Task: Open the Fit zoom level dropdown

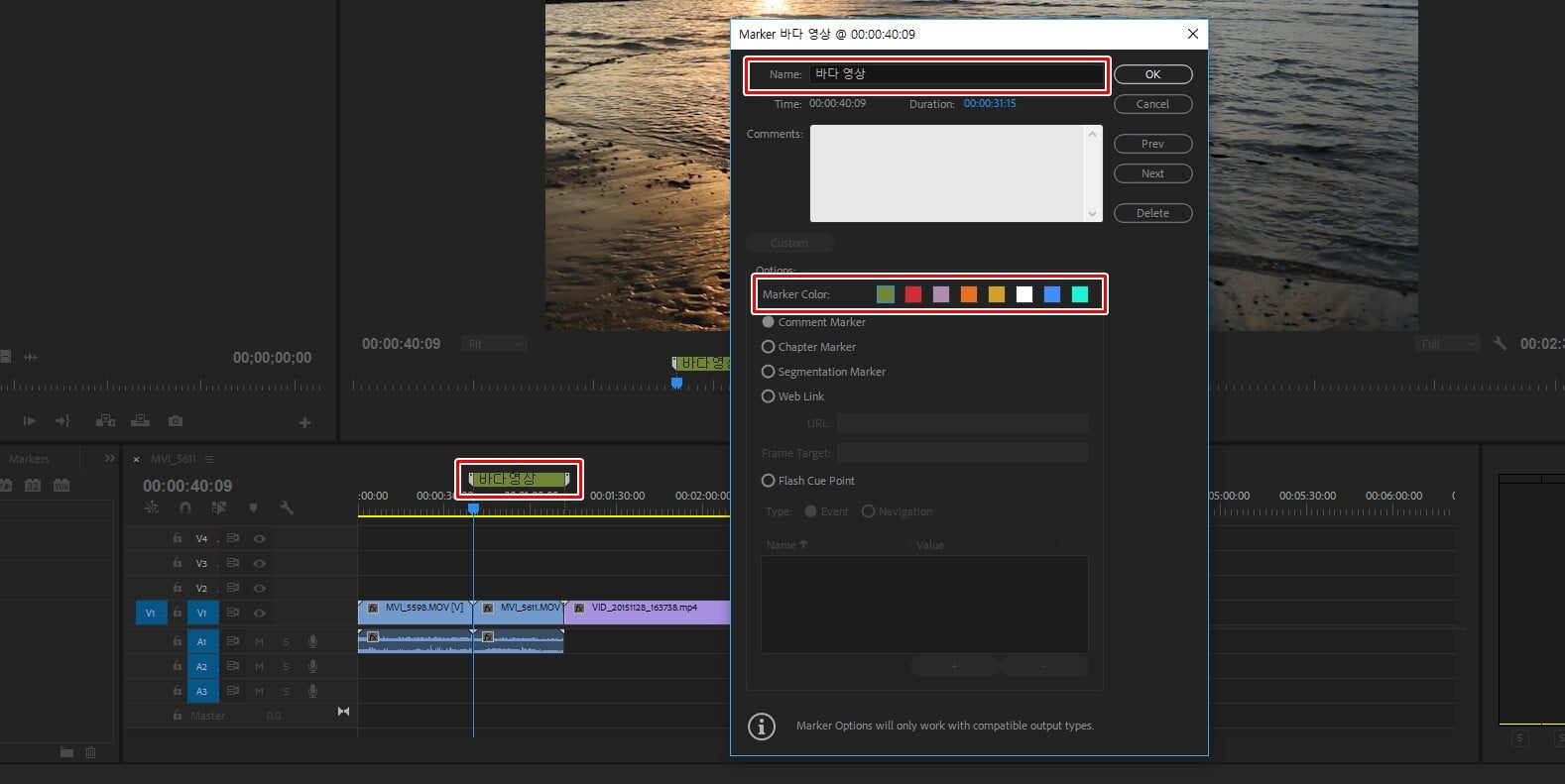Action: point(494,344)
